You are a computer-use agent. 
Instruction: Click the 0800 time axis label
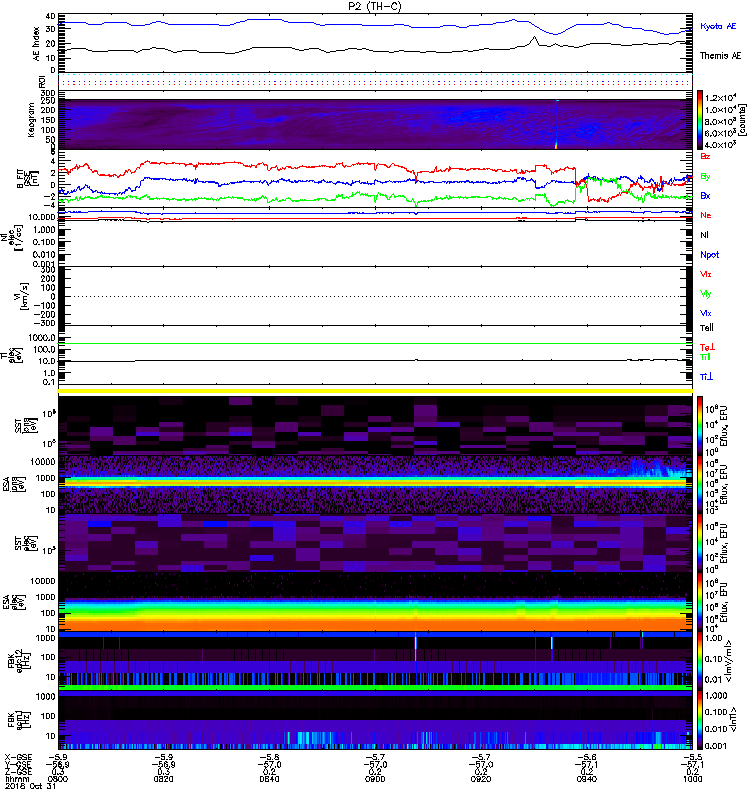pyautogui.click(x=58, y=779)
